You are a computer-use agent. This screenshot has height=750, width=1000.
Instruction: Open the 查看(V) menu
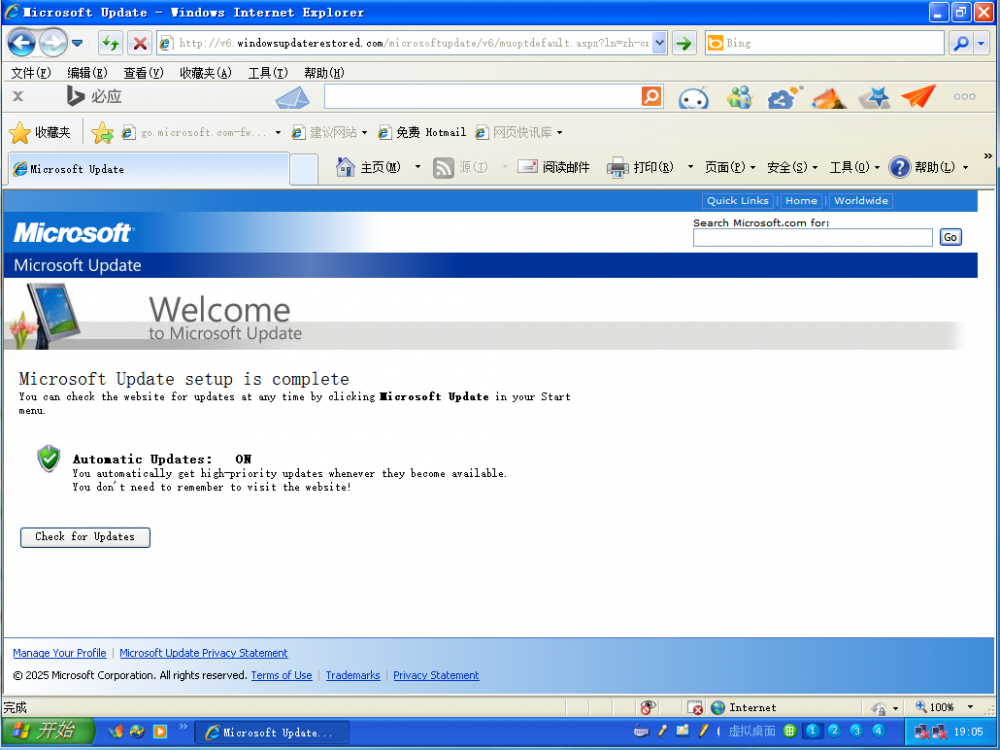click(143, 73)
